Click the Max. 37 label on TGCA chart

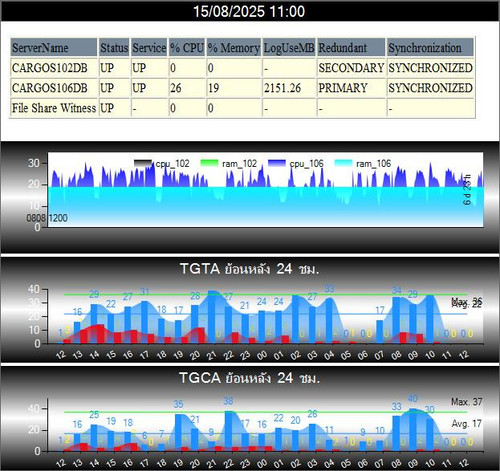pos(467,402)
